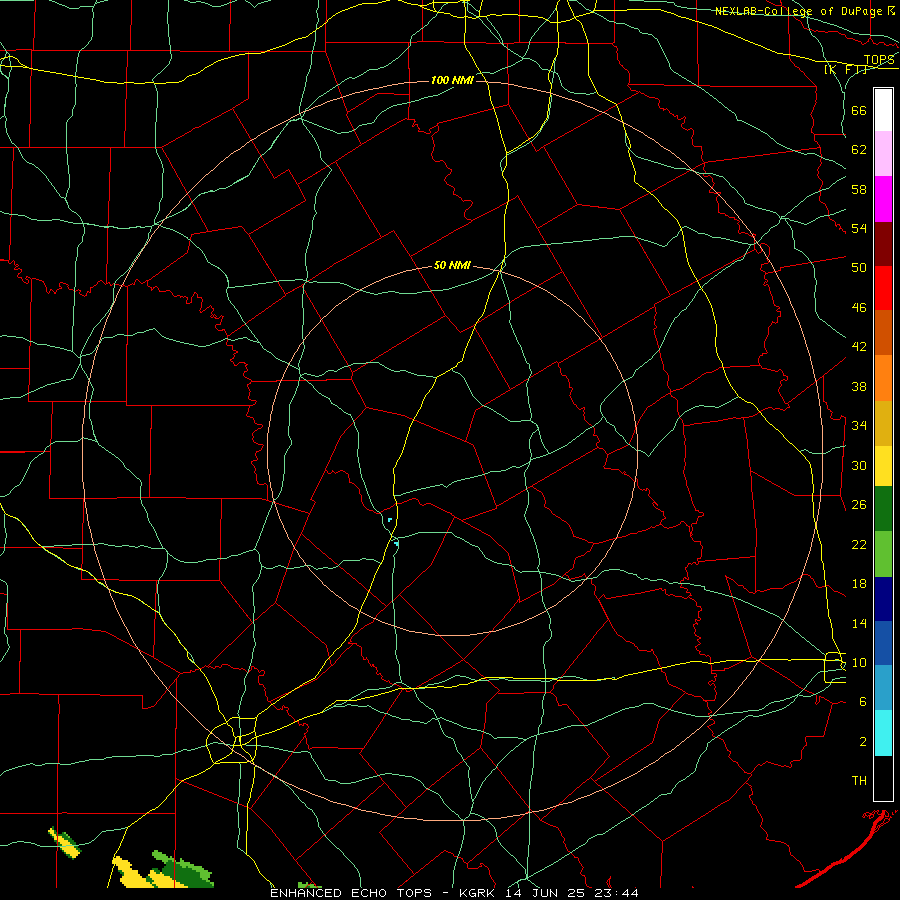
Task: Click the light orange 38 kft swatch
Action: 883,378
